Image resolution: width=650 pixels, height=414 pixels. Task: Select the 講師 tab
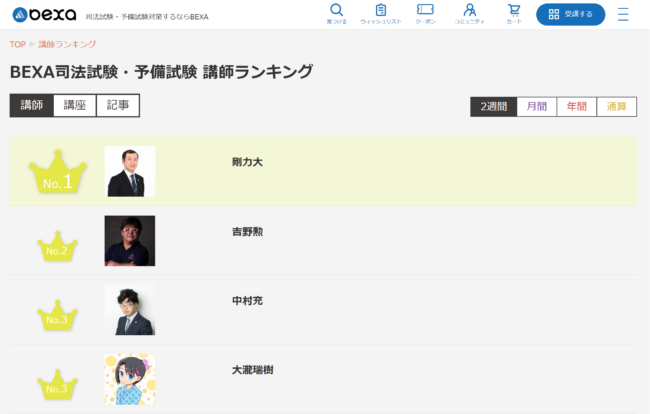point(32,105)
